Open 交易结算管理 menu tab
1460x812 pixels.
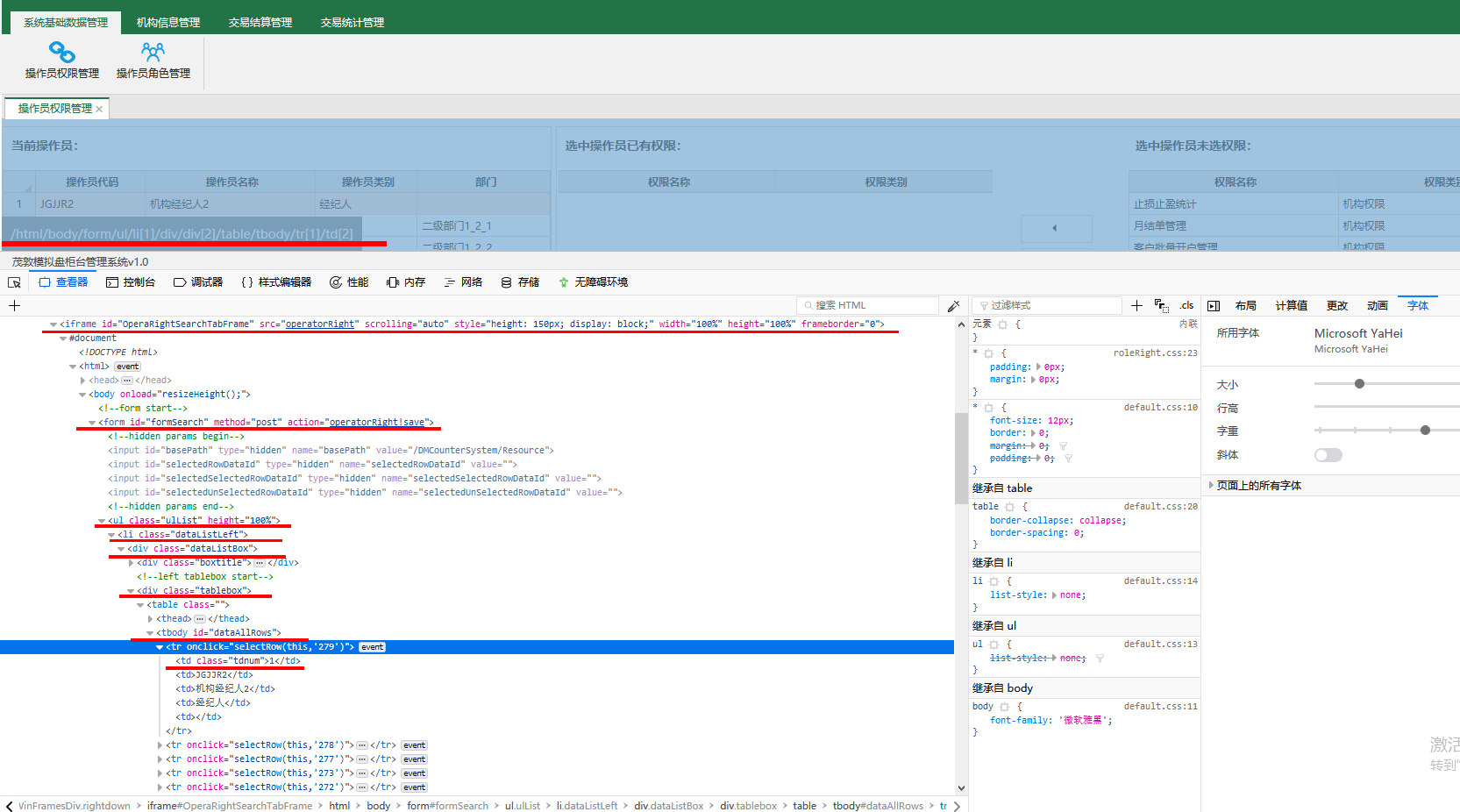click(260, 23)
